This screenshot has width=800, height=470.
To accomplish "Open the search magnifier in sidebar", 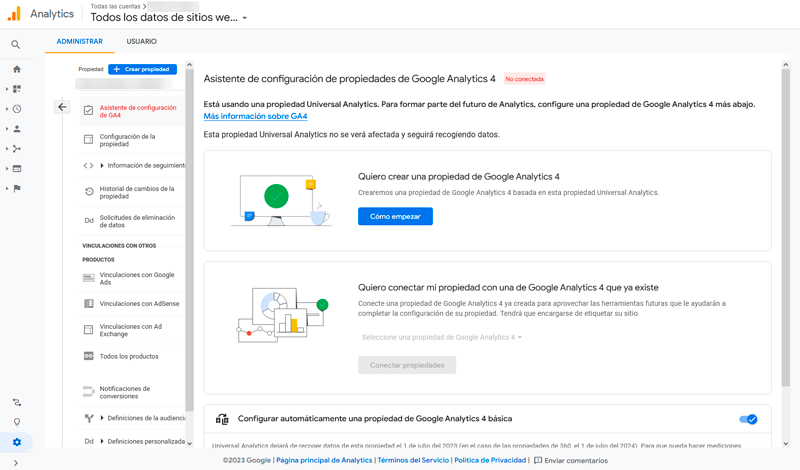I will pos(16,45).
